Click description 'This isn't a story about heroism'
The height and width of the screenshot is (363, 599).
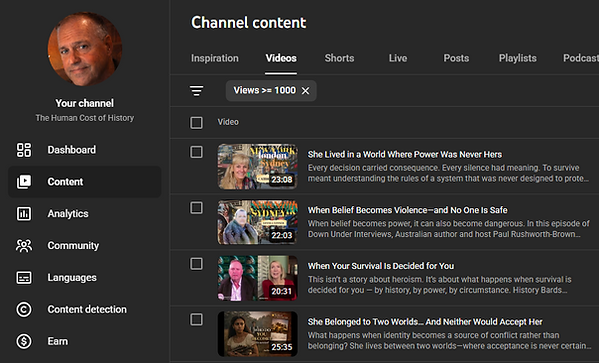click(x=439, y=285)
